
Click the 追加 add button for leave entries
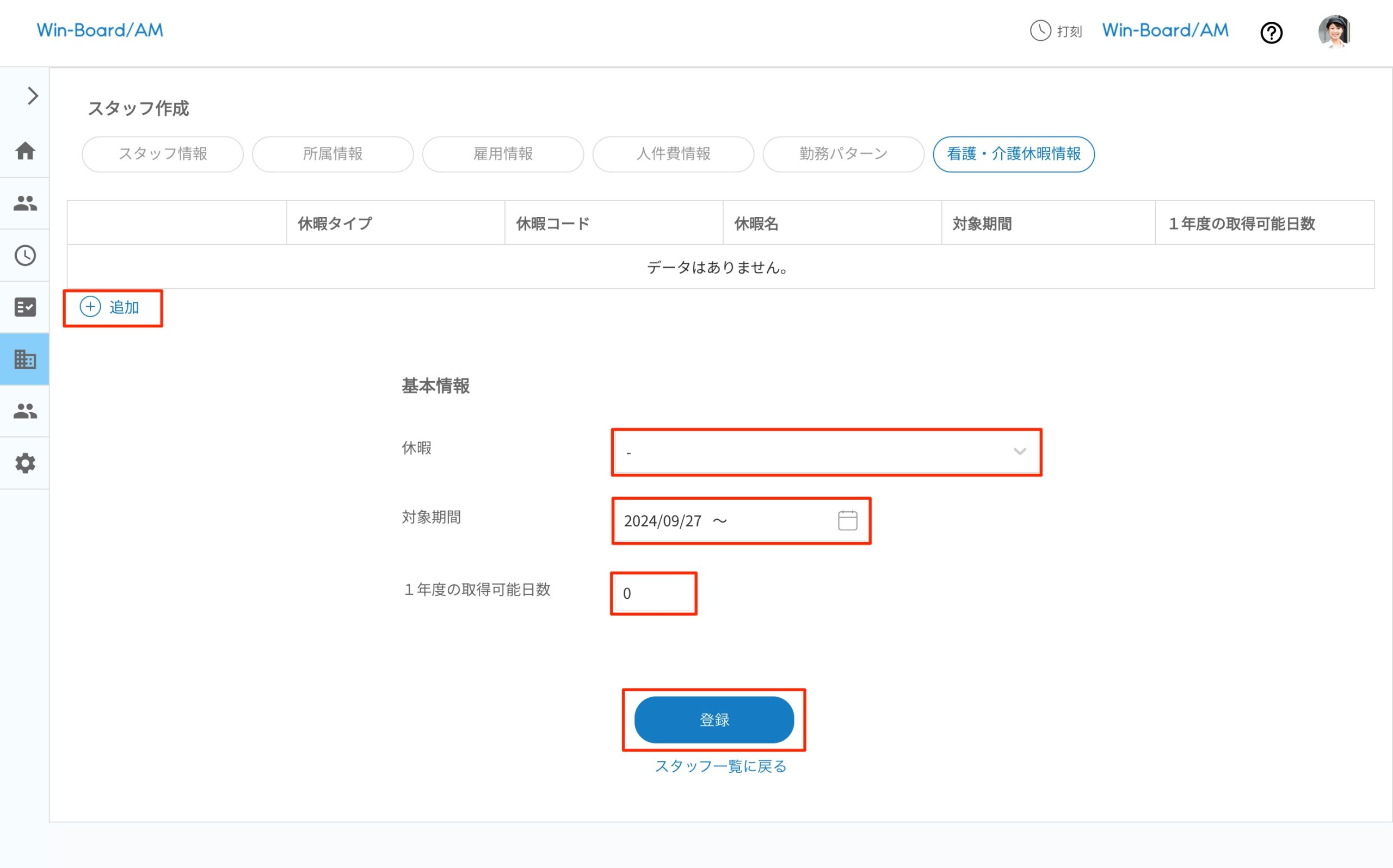tap(113, 308)
